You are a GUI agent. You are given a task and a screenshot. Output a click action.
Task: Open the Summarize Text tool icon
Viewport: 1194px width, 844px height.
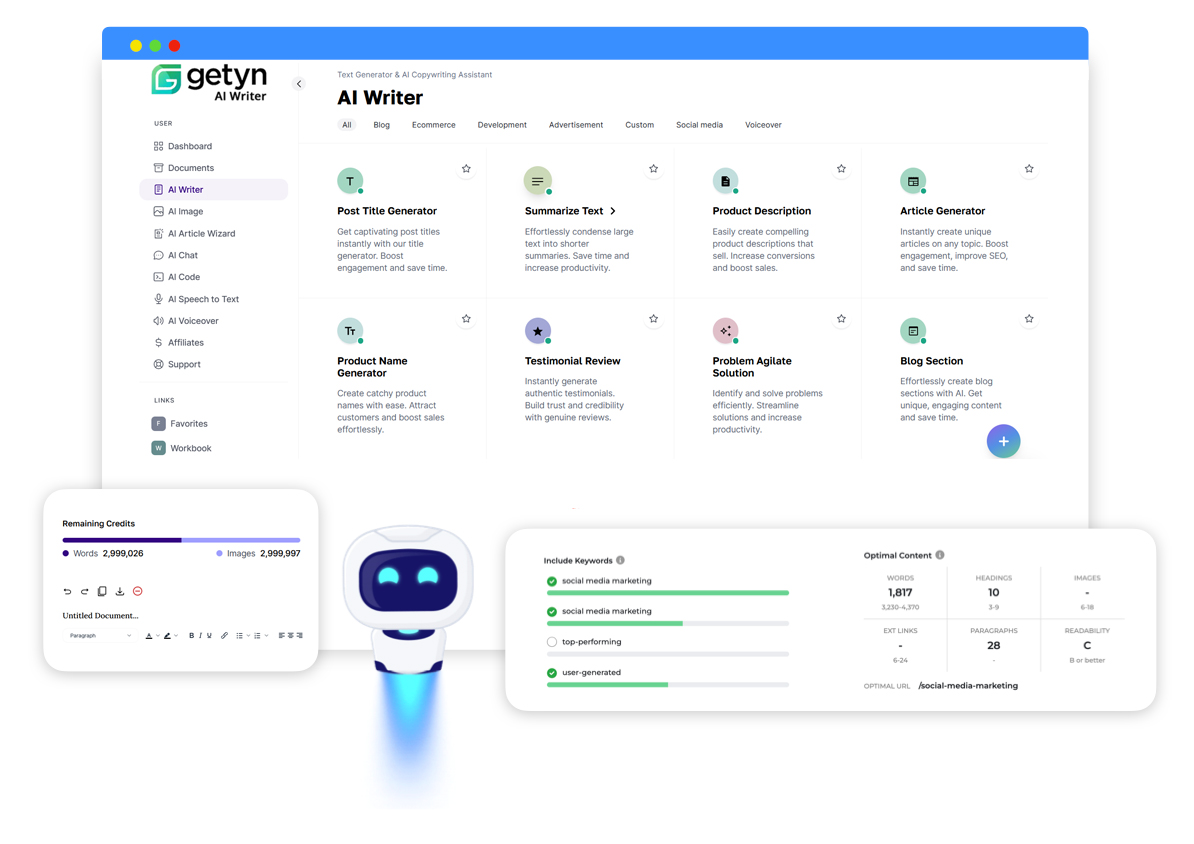coord(538,181)
